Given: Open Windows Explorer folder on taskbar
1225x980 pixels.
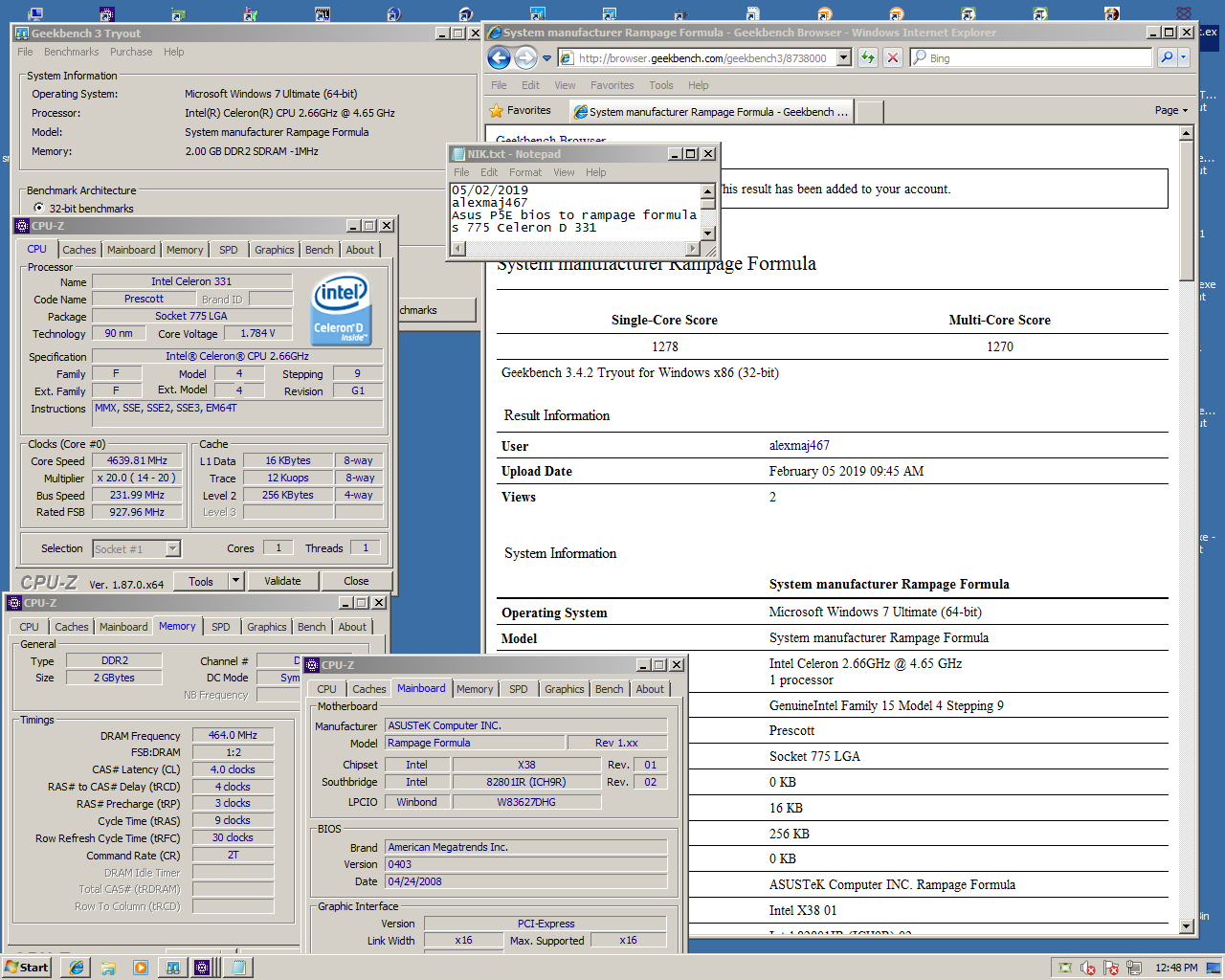Looking at the screenshot, I should (108, 968).
